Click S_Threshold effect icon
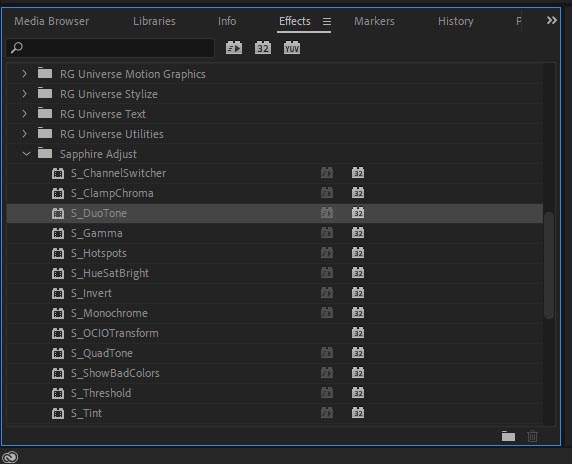This screenshot has width=572, height=464. [x=58, y=393]
